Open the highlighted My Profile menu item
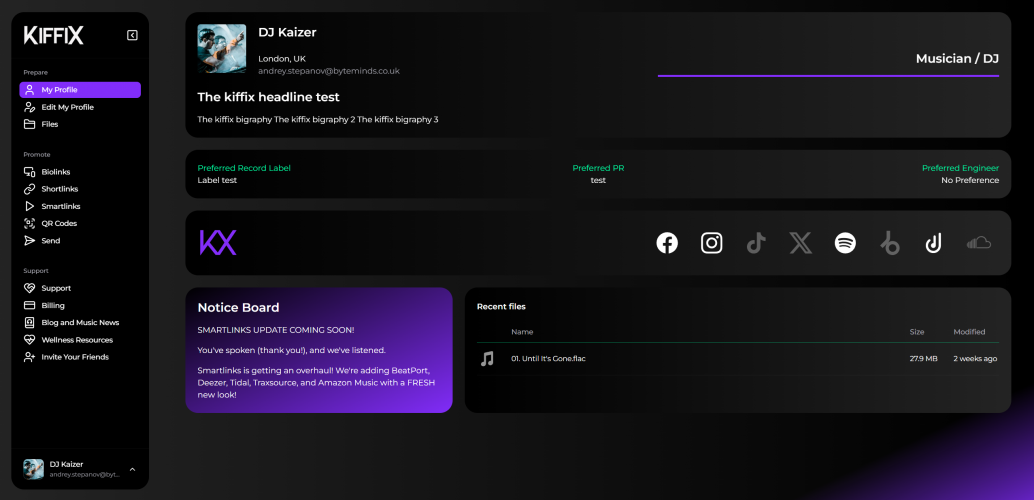This screenshot has height=500, width=1034. click(x=80, y=90)
